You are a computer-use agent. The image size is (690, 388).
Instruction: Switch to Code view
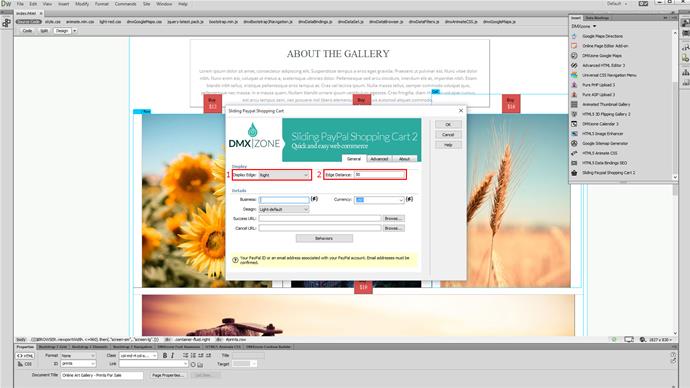pos(27,31)
